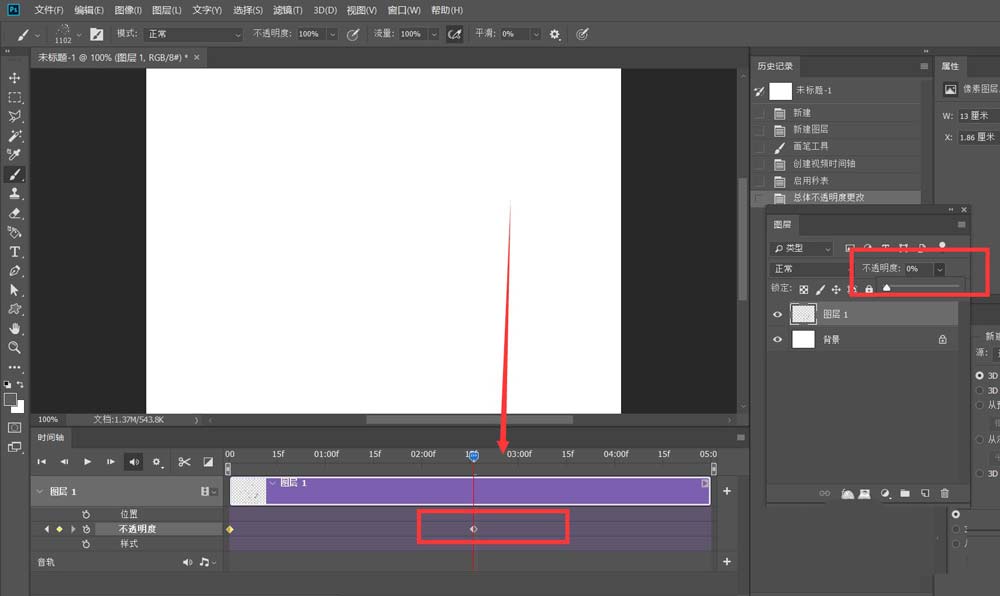Image resolution: width=1000 pixels, height=596 pixels.
Task: Mute the 音轨 audio track
Action: point(187,562)
